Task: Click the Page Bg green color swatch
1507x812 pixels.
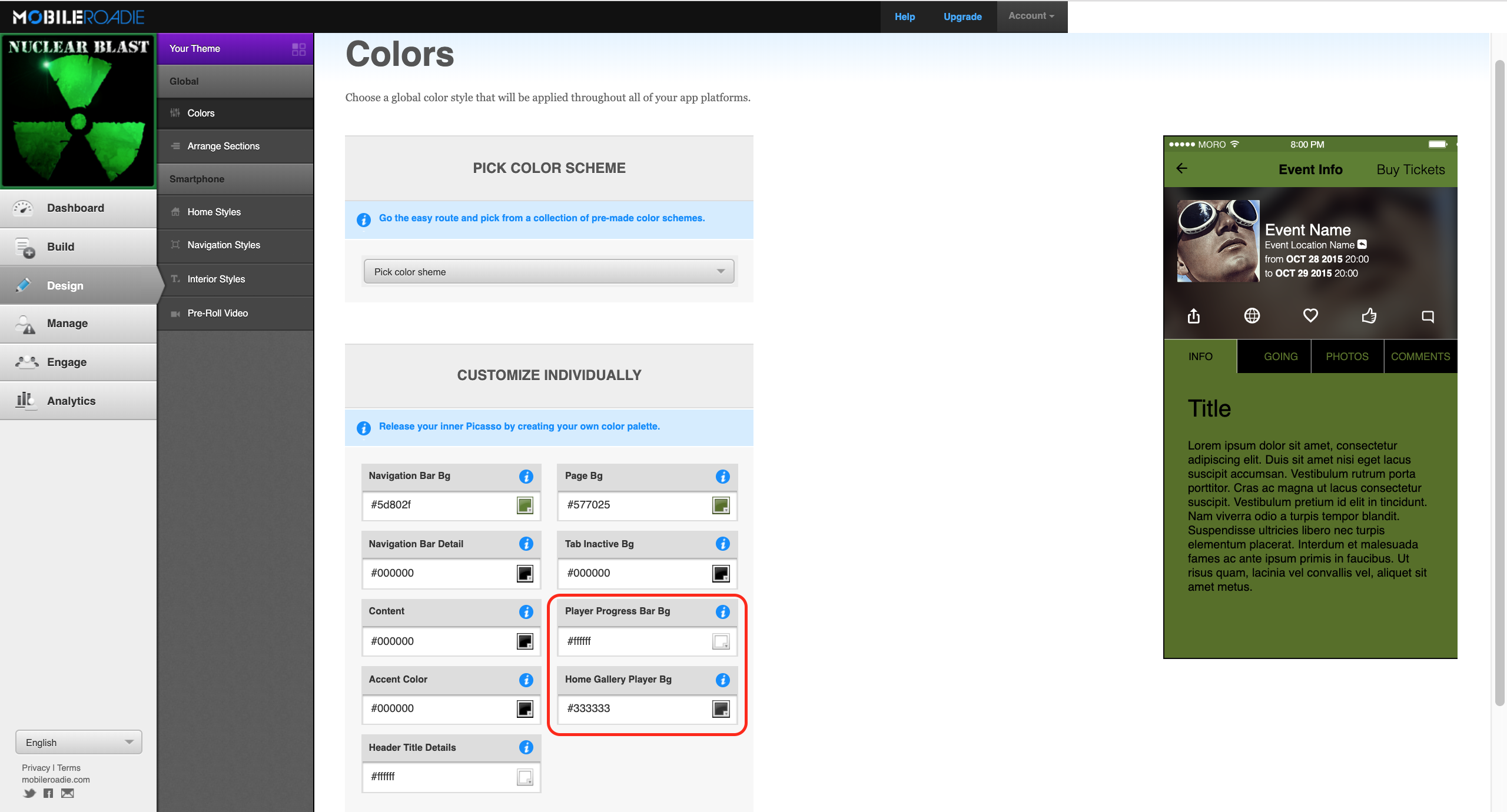Action: tap(721, 505)
